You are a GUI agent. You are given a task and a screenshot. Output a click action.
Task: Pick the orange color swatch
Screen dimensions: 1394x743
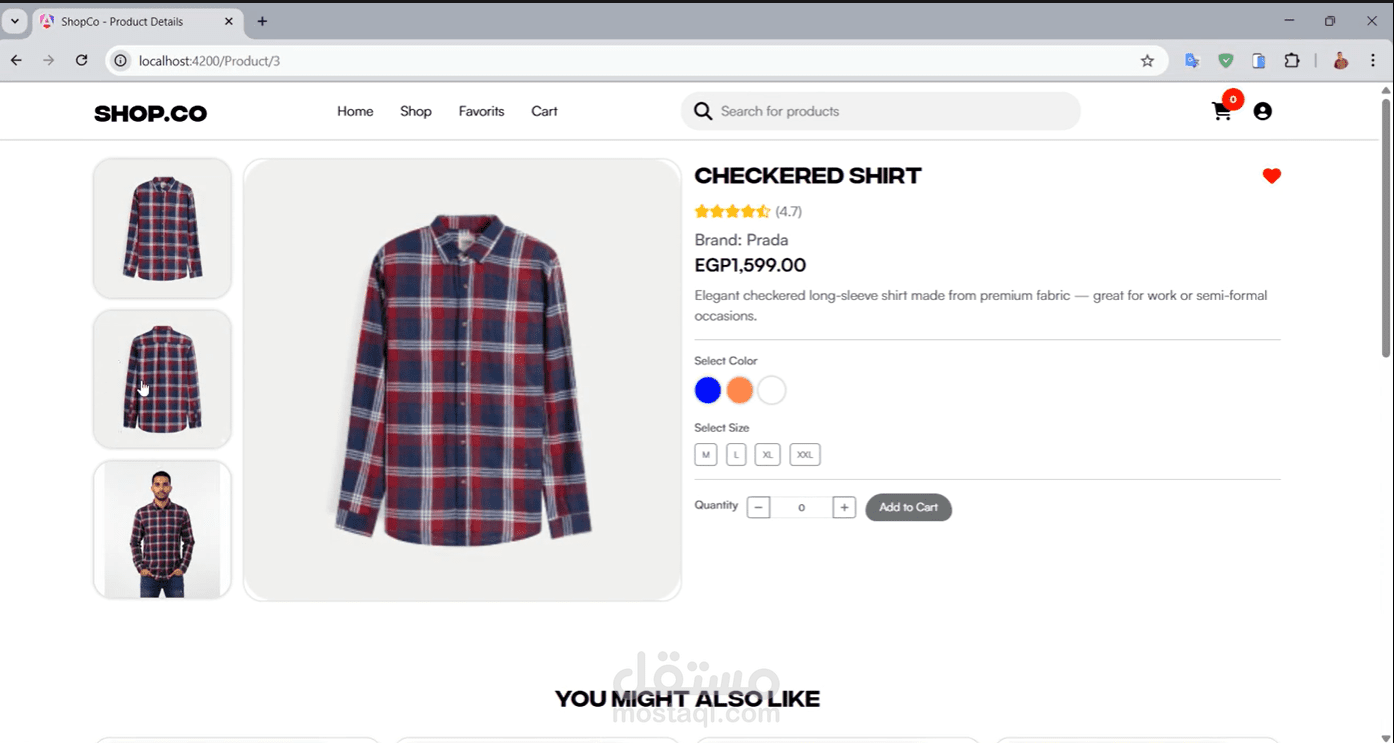point(740,390)
